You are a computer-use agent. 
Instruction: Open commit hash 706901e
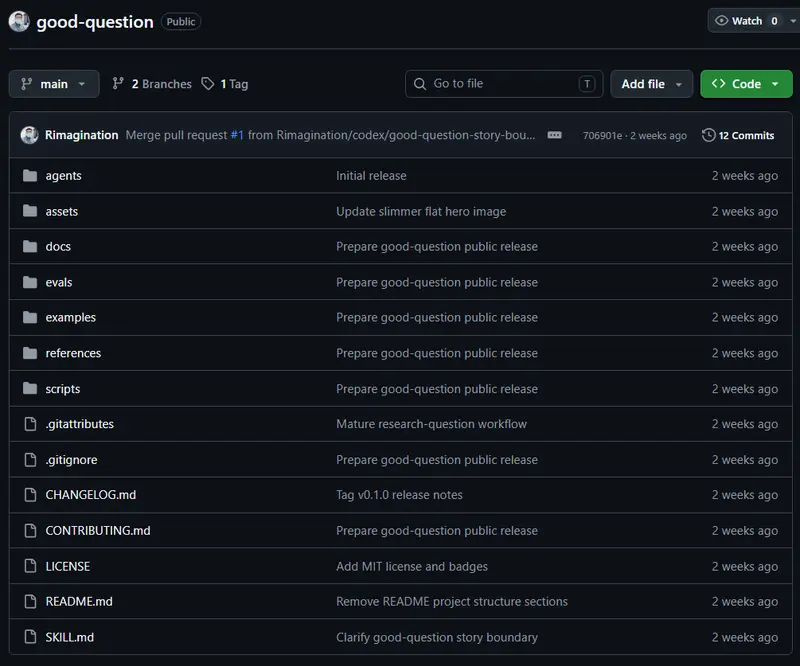pyautogui.click(x=603, y=136)
